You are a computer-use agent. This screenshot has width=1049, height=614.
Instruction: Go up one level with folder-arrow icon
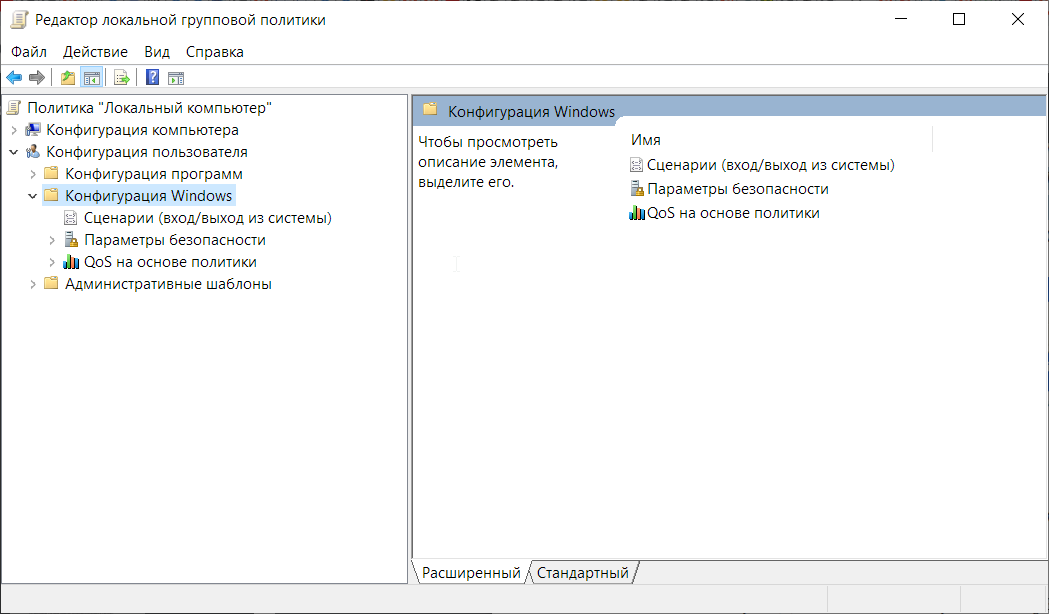coord(68,78)
